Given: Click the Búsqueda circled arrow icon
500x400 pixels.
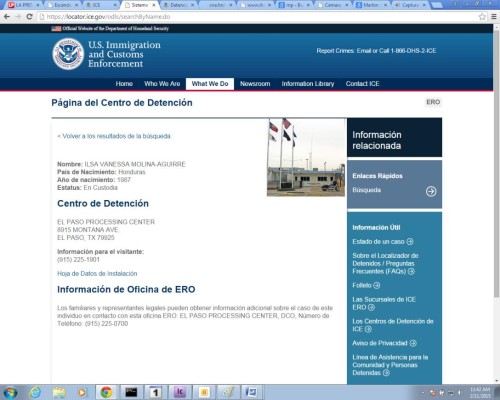Looking at the screenshot, I should [431, 191].
